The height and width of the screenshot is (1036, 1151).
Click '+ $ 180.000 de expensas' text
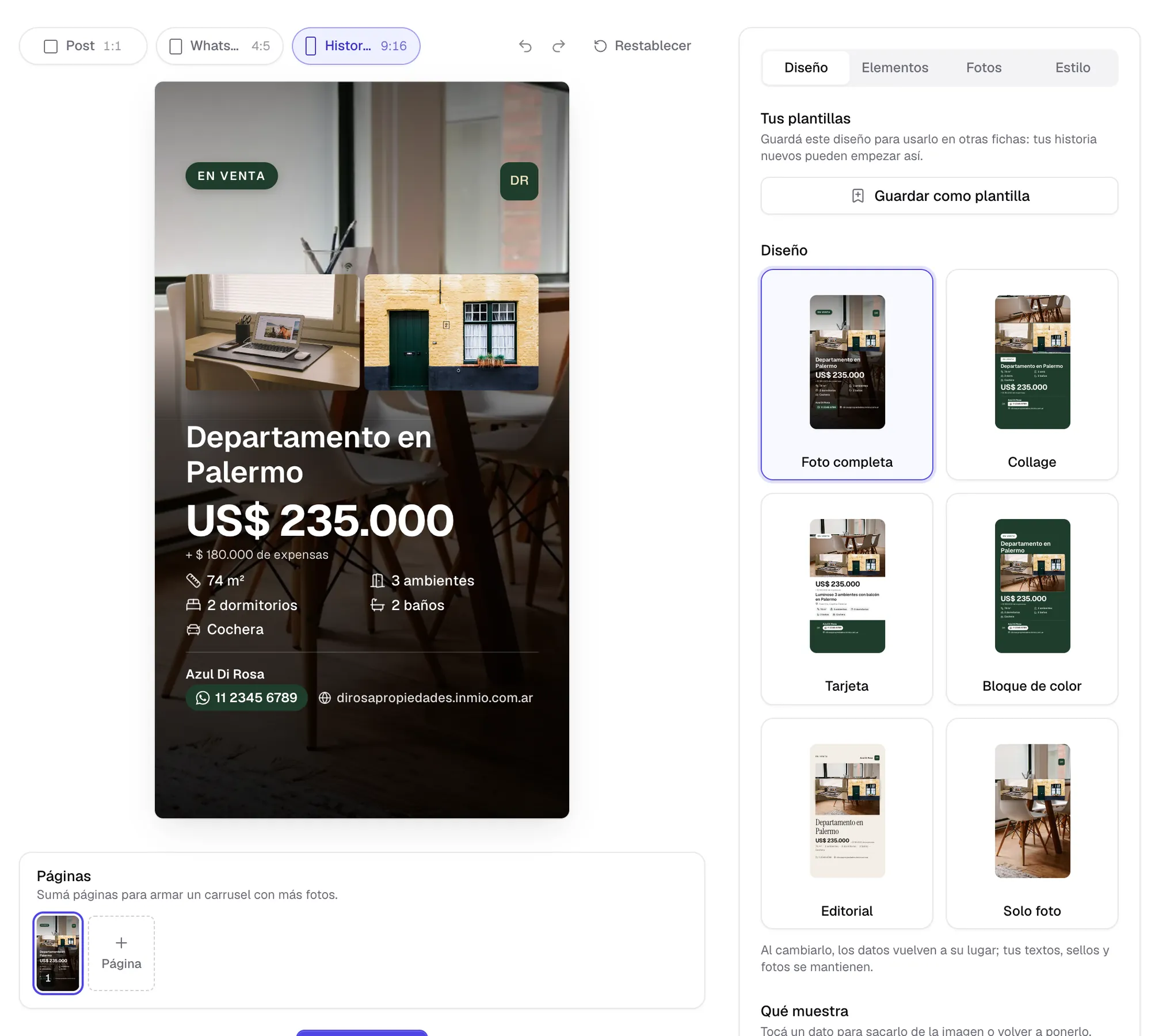coord(257,555)
